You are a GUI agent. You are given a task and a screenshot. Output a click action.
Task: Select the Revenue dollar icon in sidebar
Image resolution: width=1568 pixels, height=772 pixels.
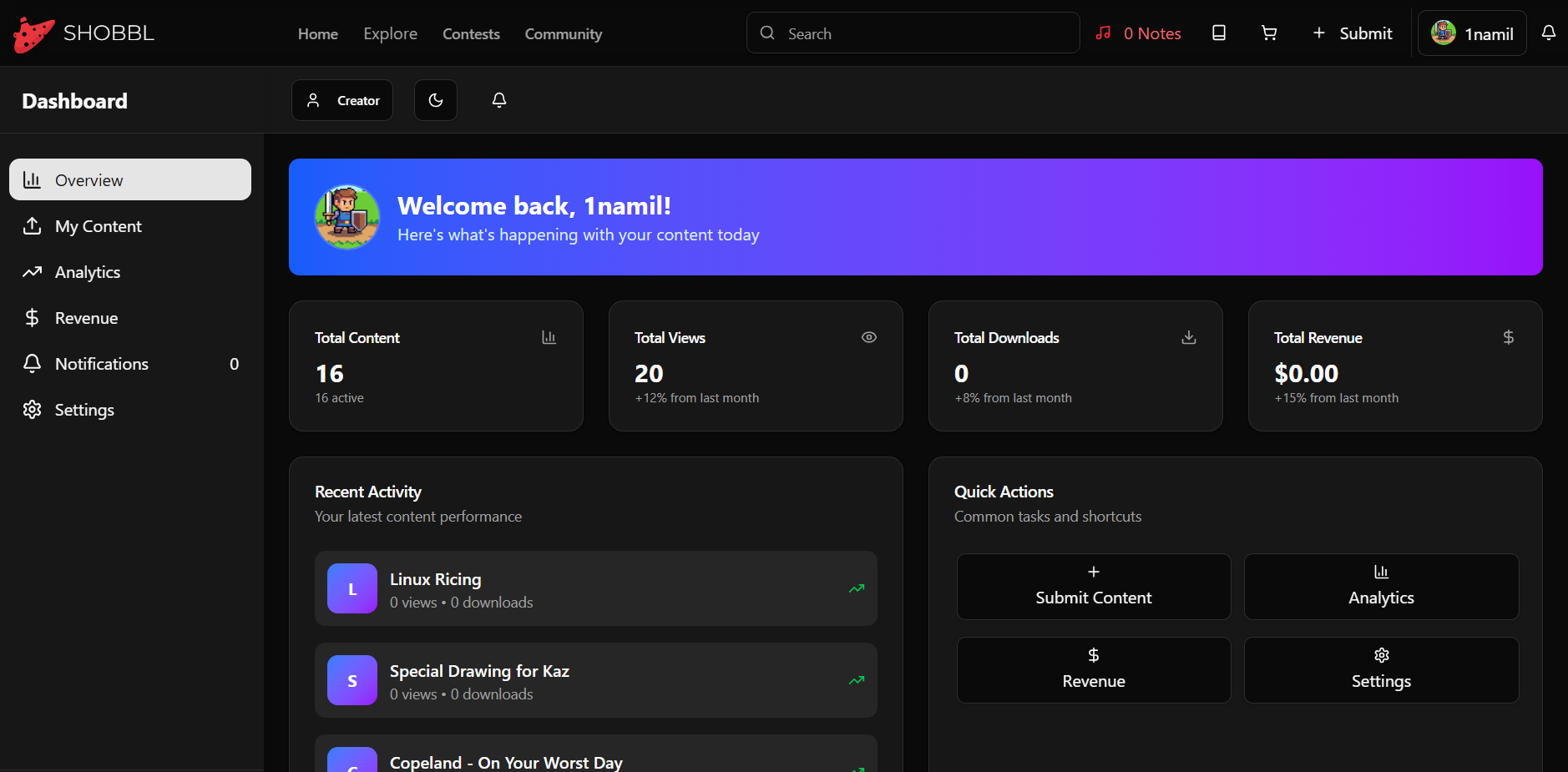point(32,317)
